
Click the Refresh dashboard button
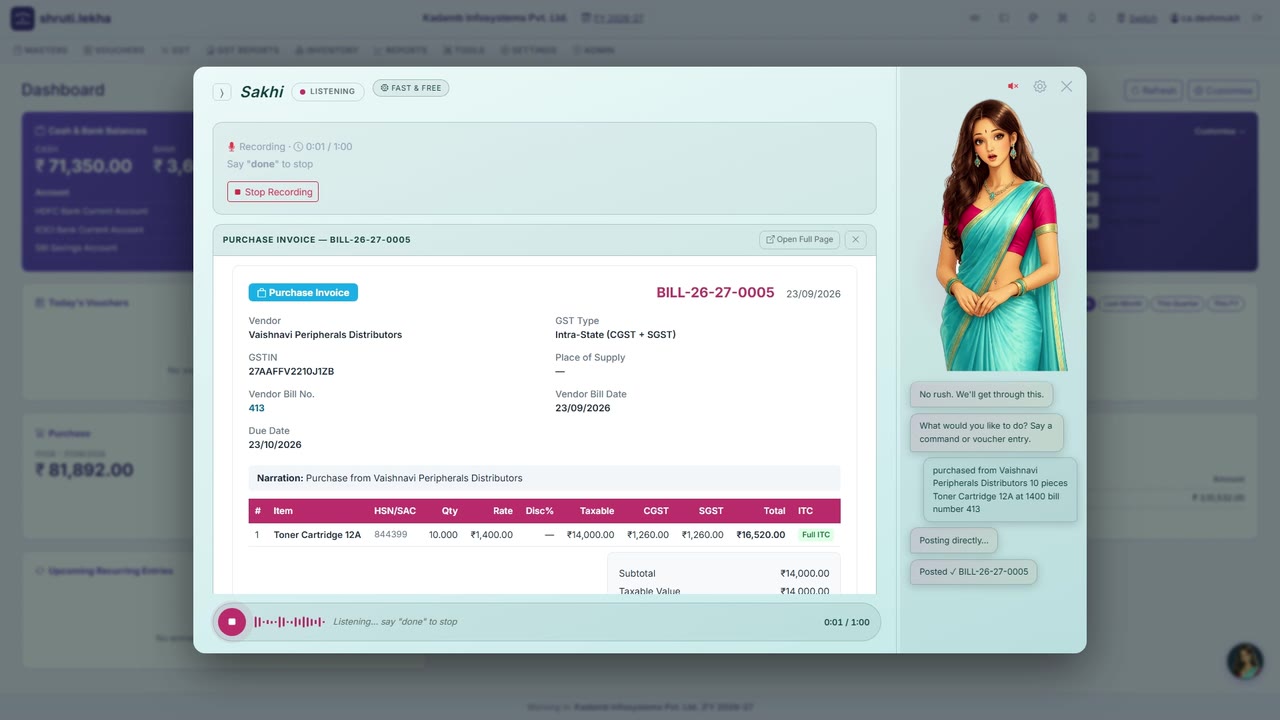coord(1153,90)
